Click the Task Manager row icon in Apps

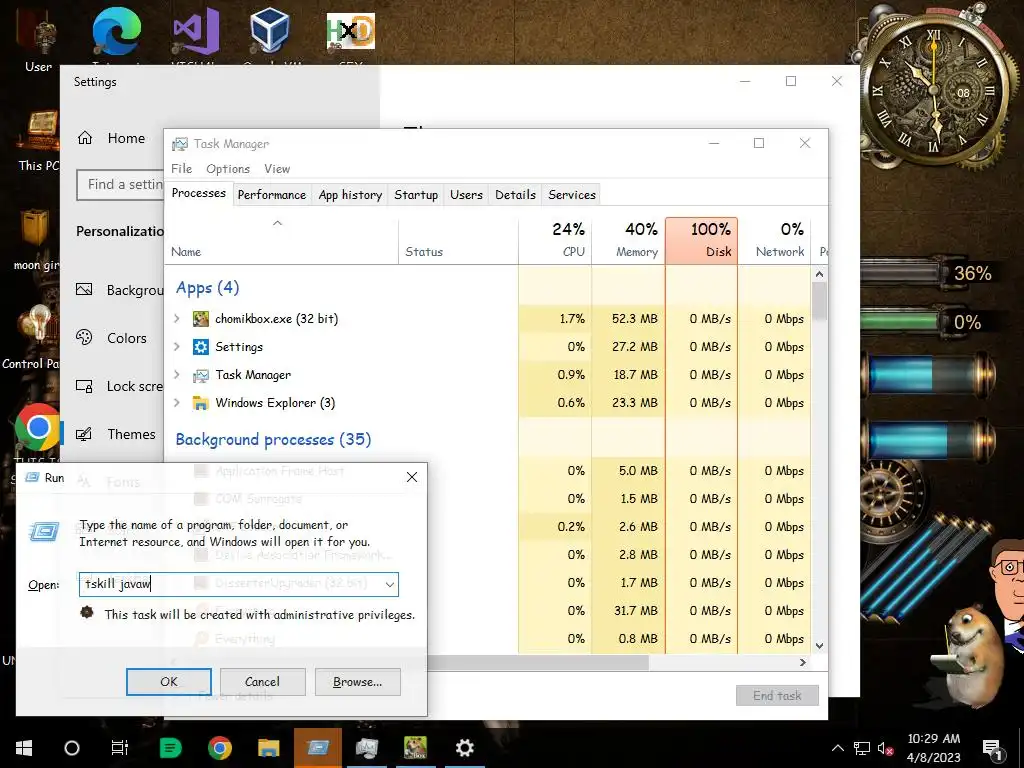pos(200,375)
